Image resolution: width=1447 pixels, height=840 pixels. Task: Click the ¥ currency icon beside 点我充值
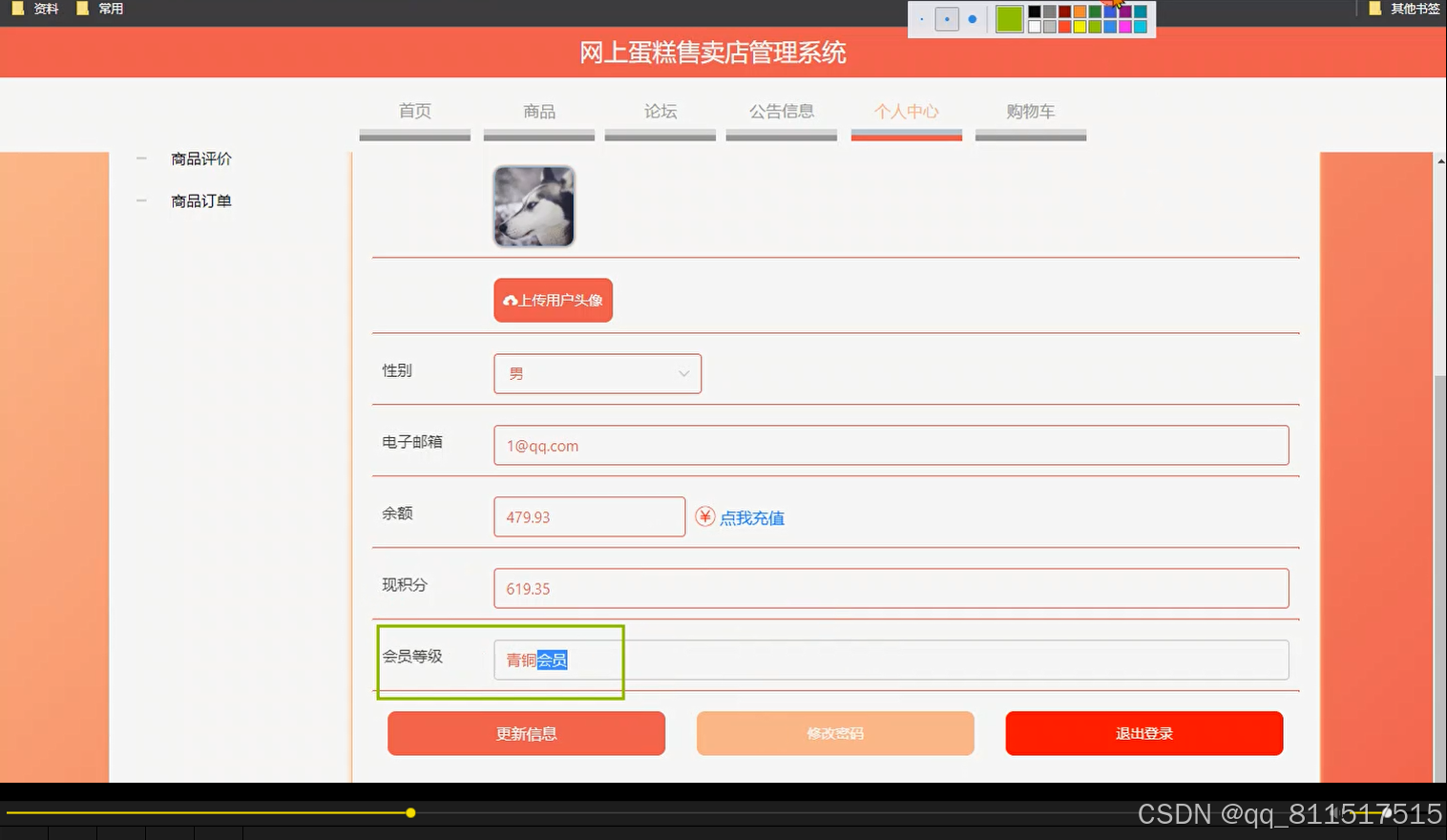click(x=703, y=516)
